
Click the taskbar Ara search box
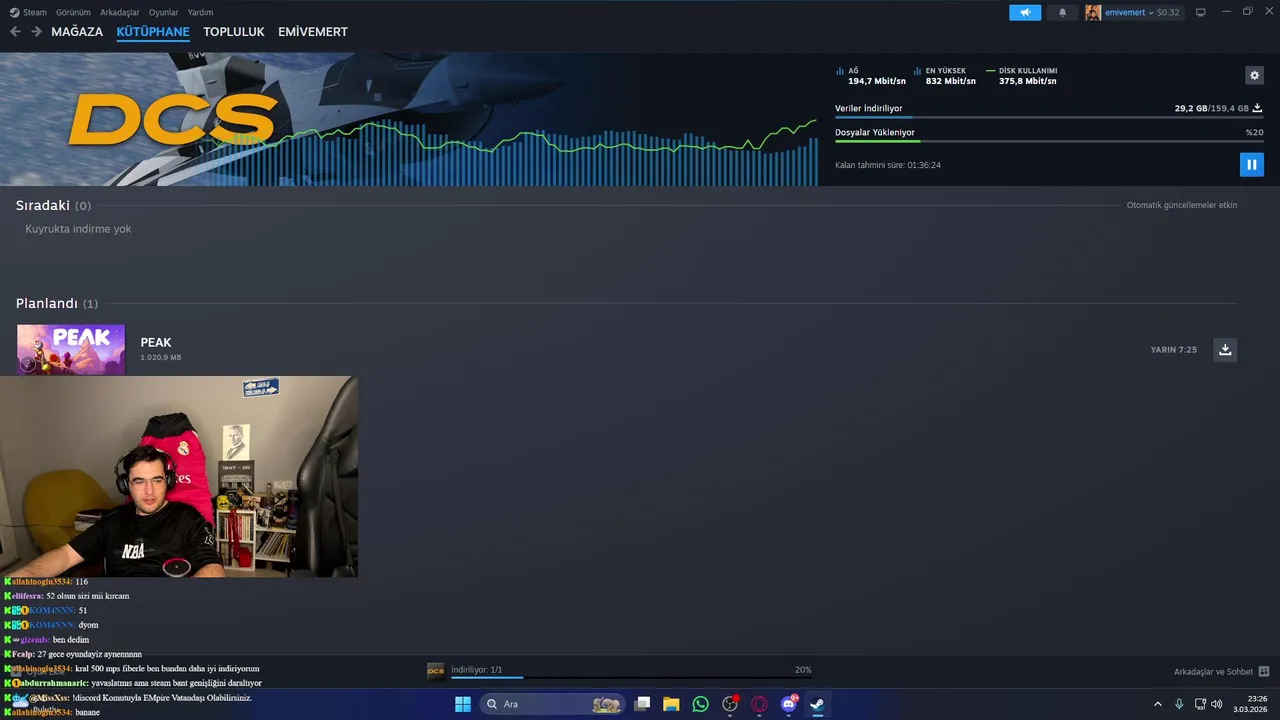(552, 704)
